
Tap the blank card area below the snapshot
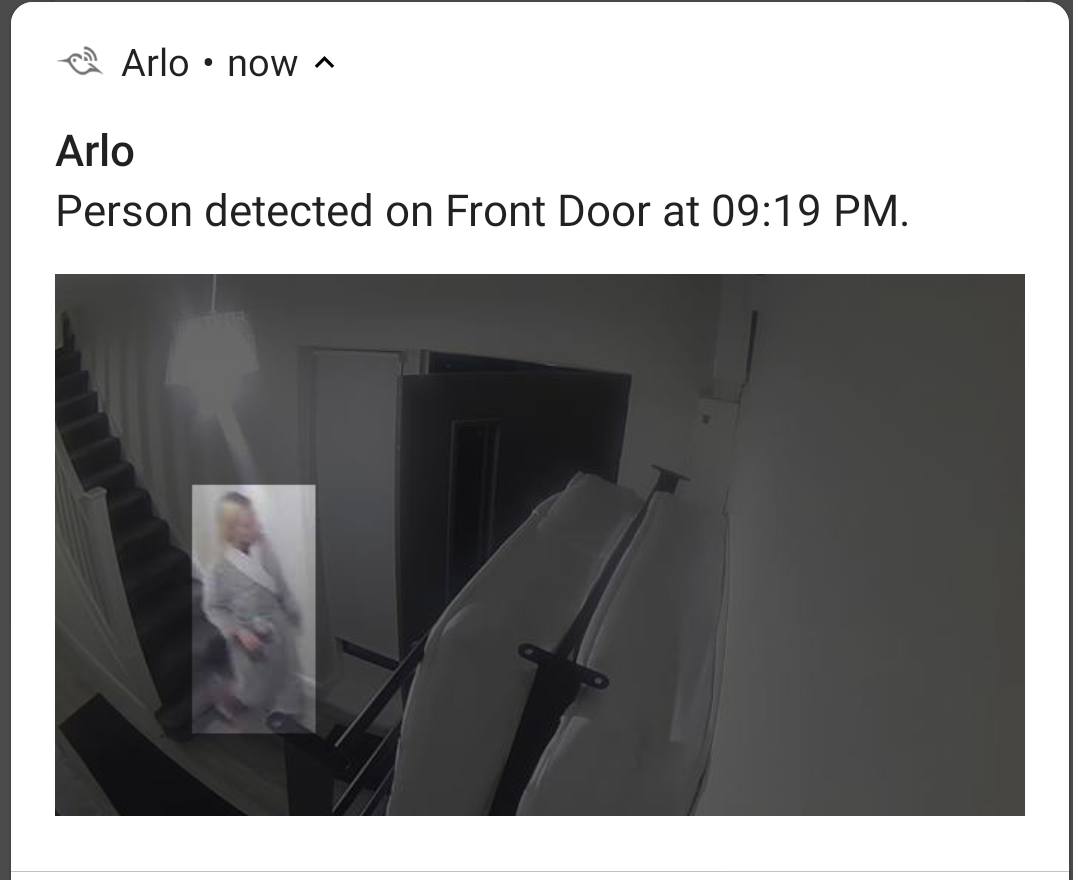click(x=539, y=843)
